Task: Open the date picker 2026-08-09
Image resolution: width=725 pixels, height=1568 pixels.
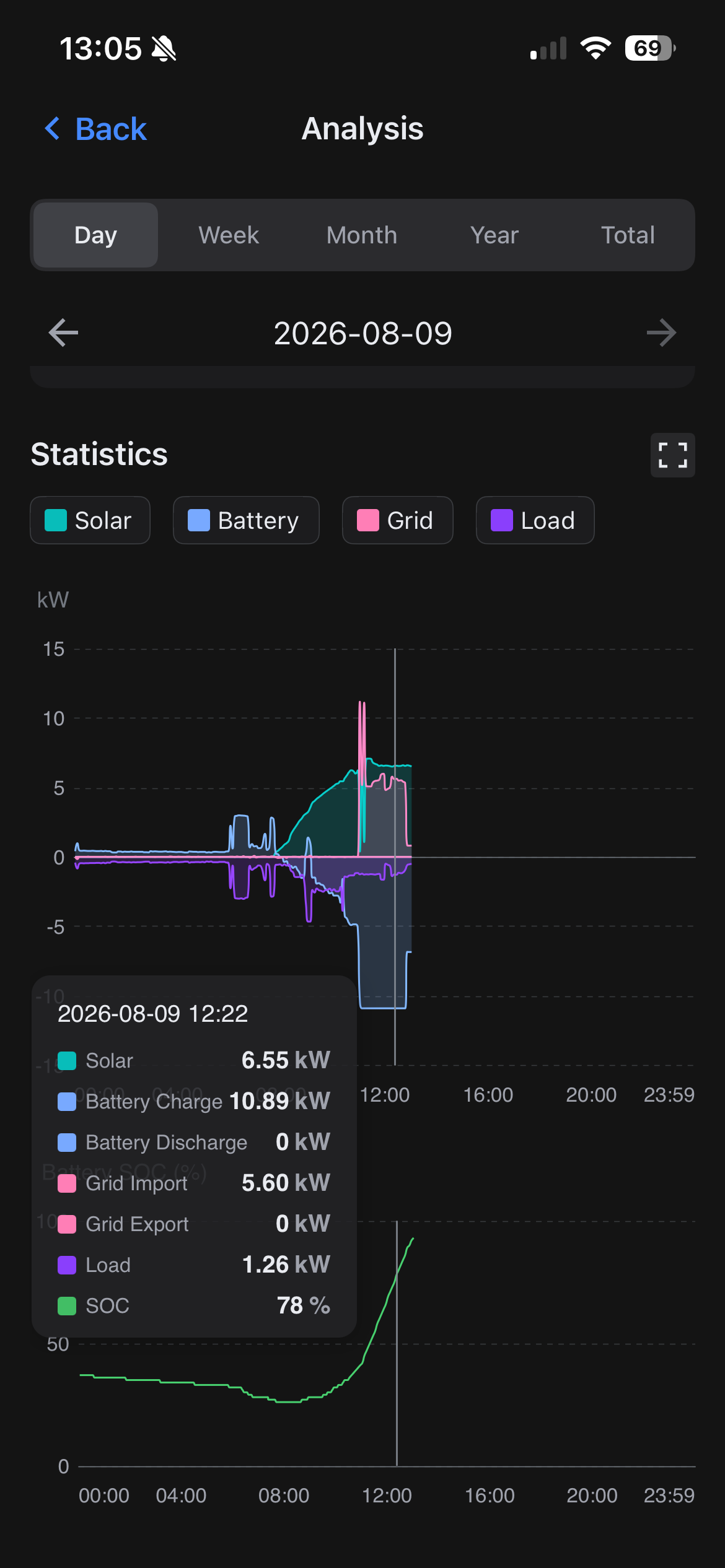Action: point(362,333)
